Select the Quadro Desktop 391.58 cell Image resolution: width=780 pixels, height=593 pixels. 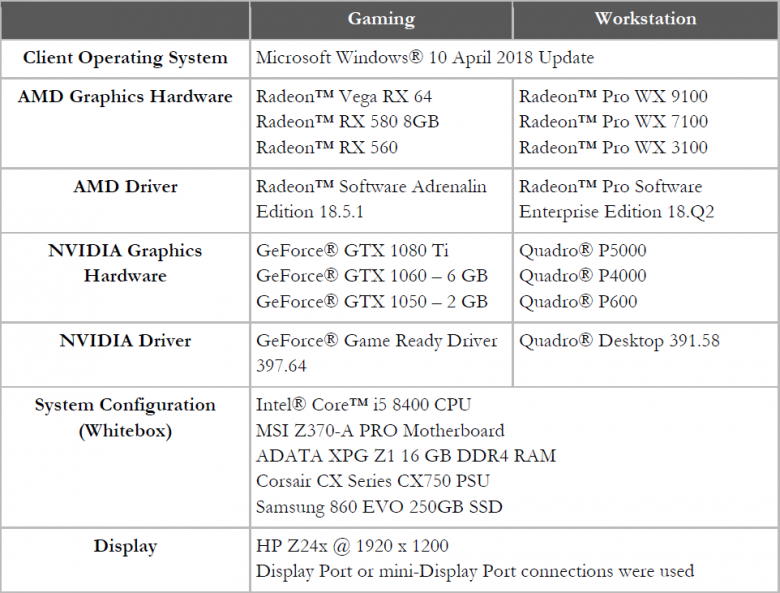coord(619,341)
